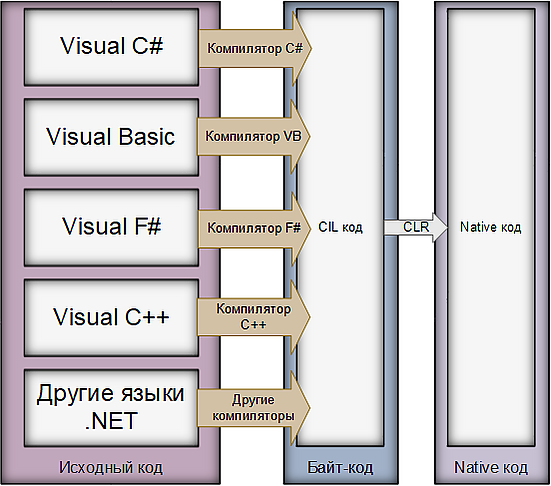Click the Исходный код caption

coord(111,468)
